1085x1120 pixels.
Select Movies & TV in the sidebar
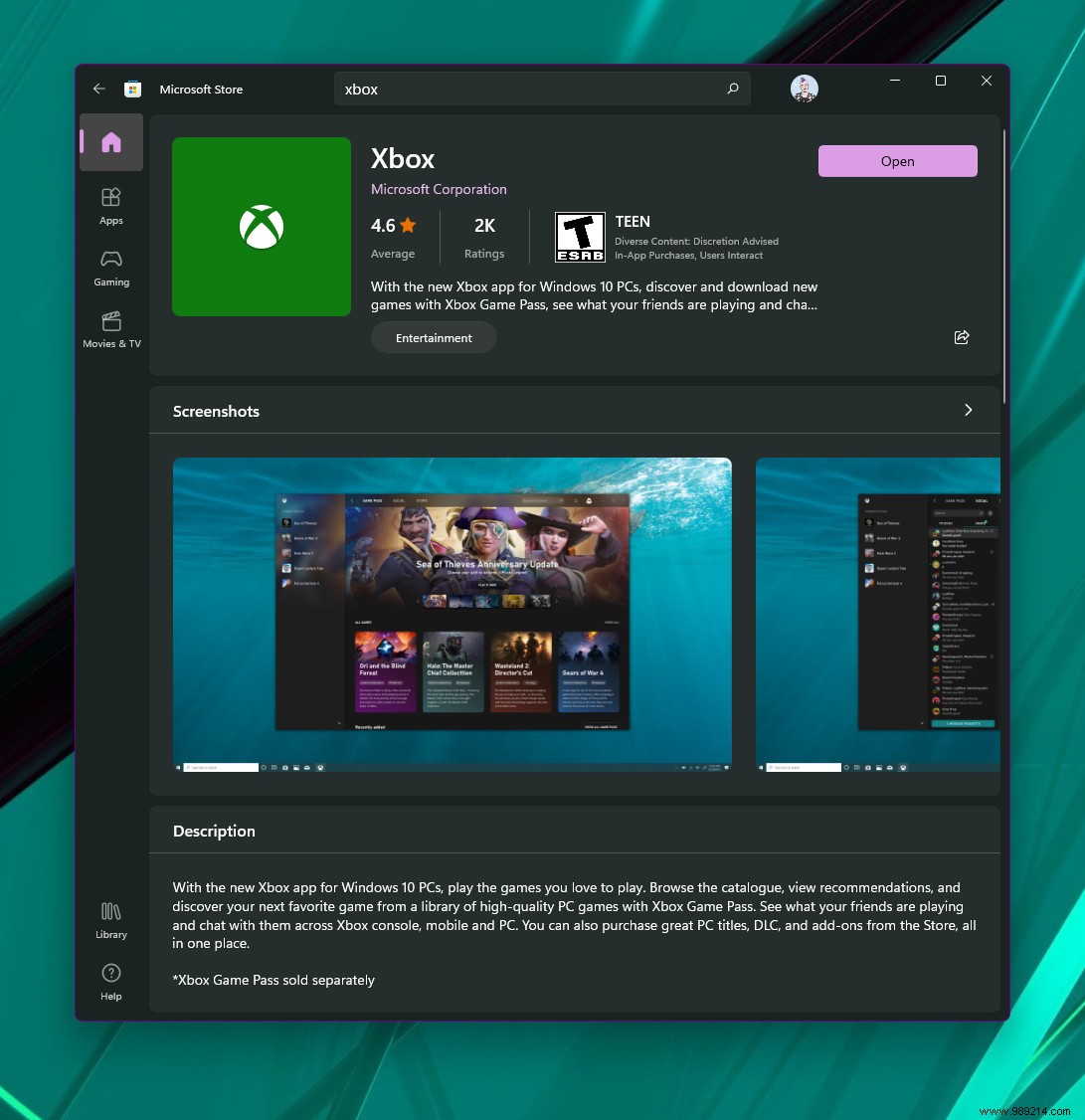click(110, 328)
